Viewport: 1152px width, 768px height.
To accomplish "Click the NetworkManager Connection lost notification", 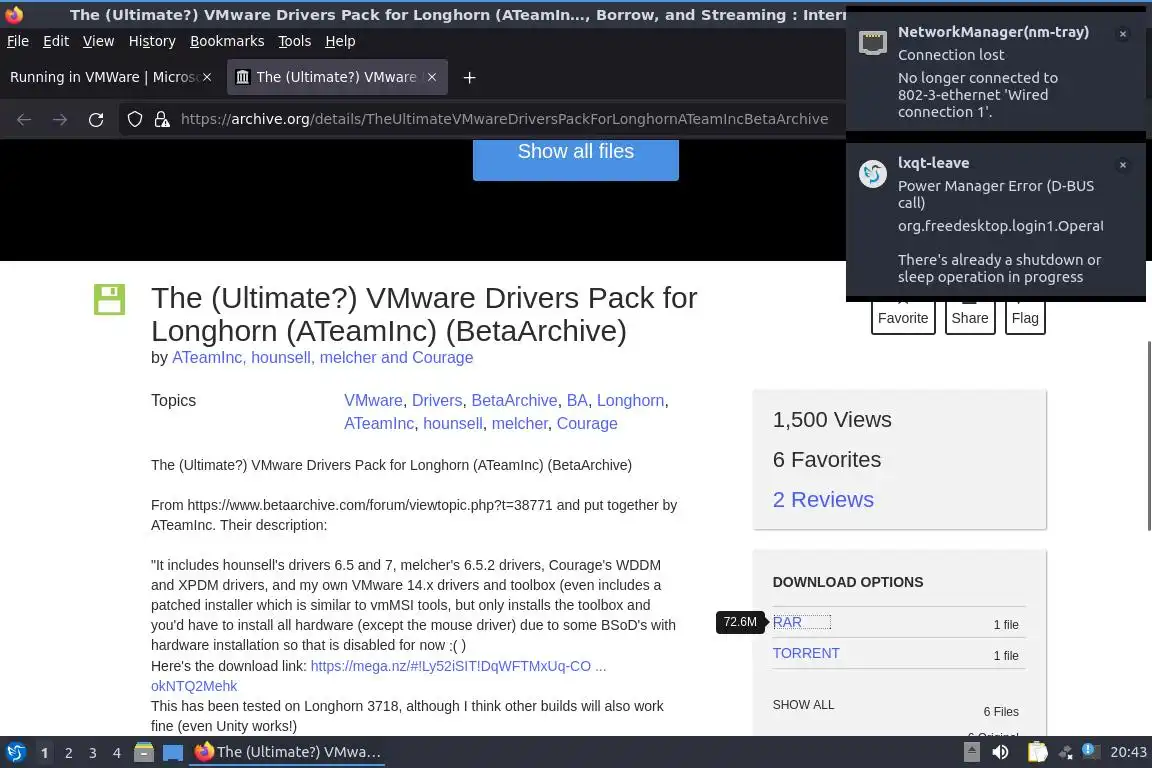I will (x=996, y=71).
